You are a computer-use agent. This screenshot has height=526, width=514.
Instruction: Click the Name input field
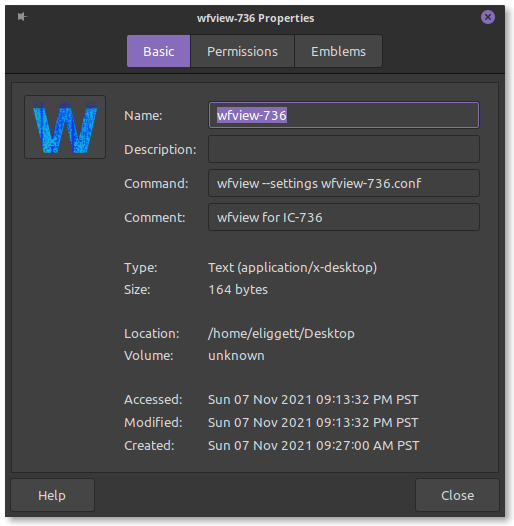tap(344, 115)
